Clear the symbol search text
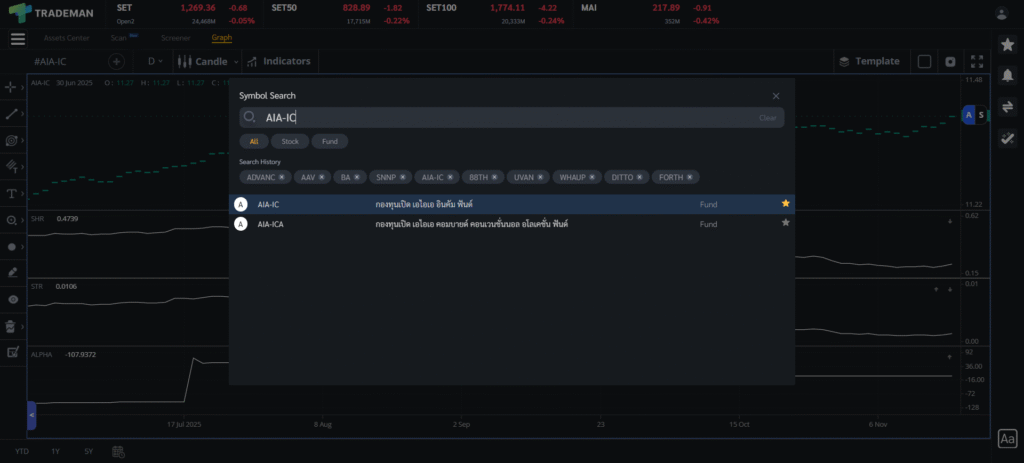The height and width of the screenshot is (463, 1024). [767, 118]
